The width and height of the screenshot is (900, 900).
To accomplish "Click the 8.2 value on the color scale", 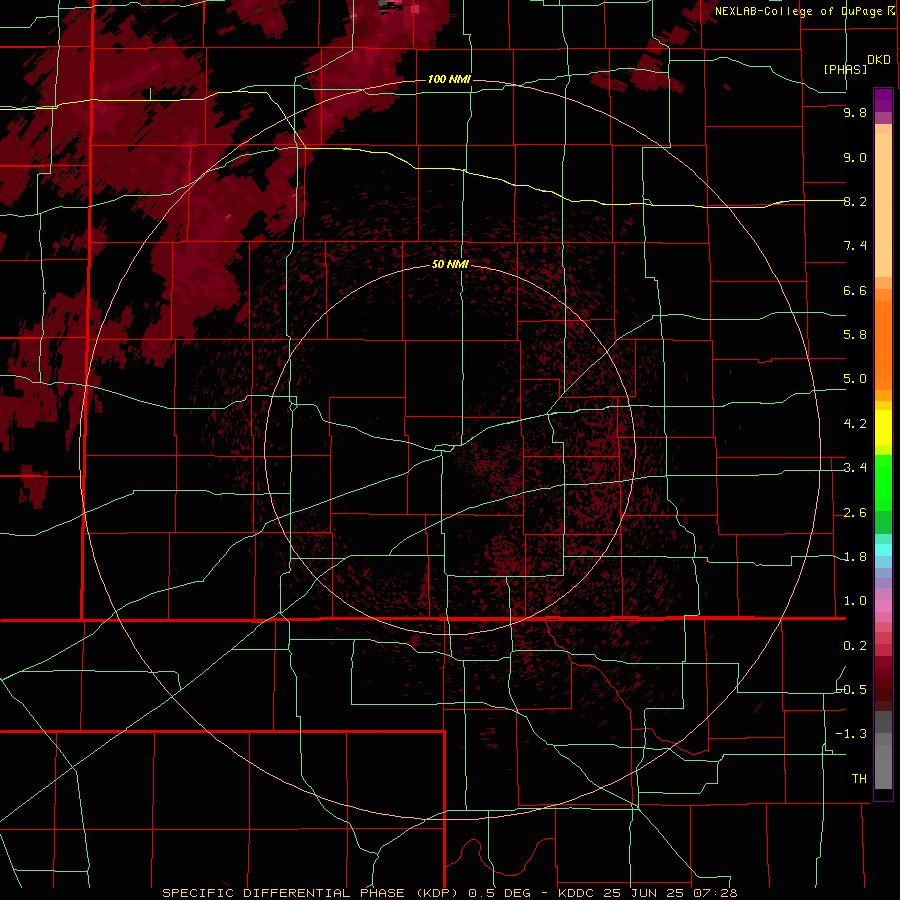I will point(855,201).
